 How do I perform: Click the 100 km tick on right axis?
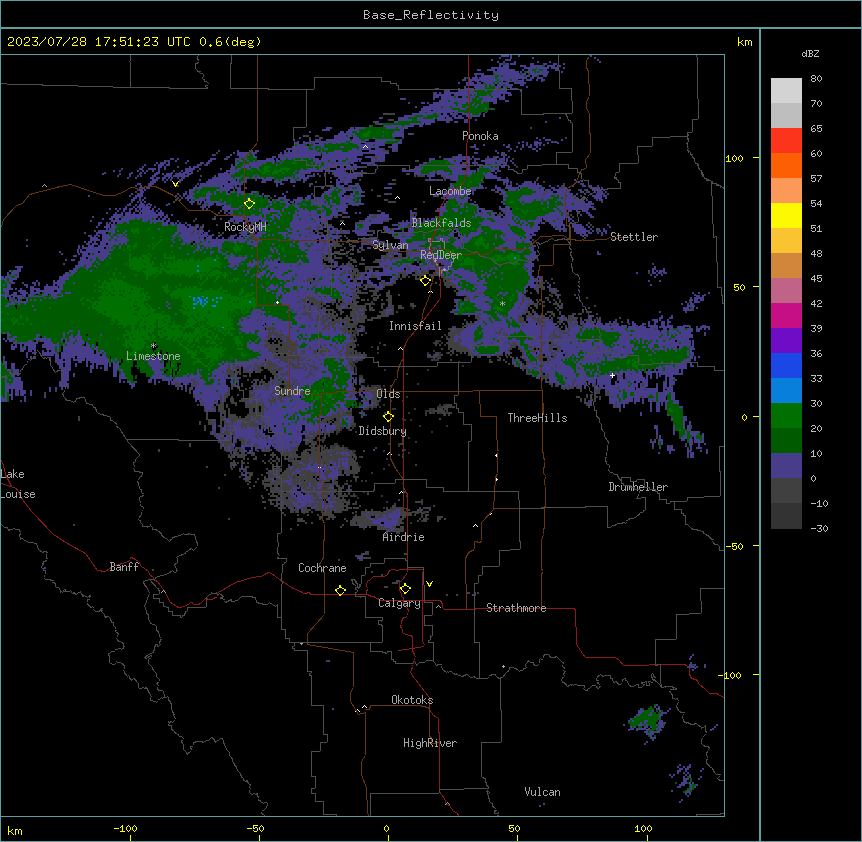tap(734, 158)
